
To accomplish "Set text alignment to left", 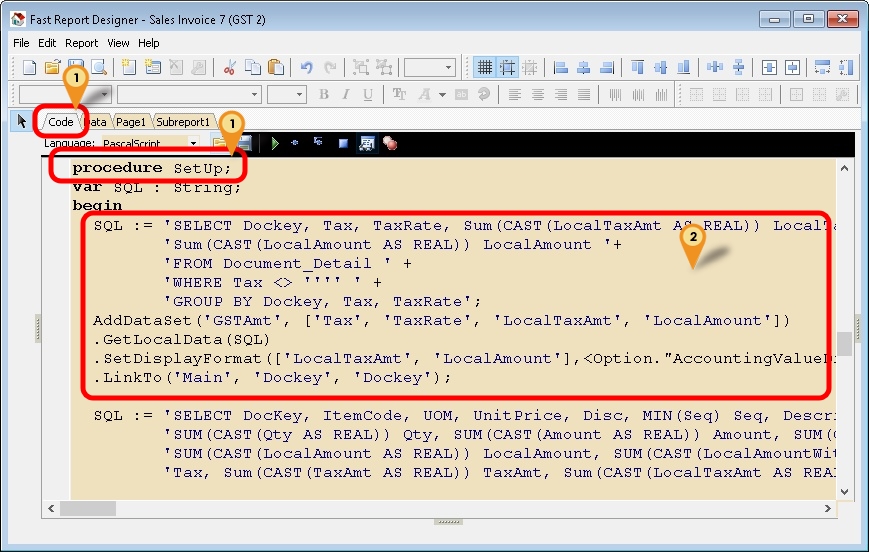I will (x=515, y=94).
